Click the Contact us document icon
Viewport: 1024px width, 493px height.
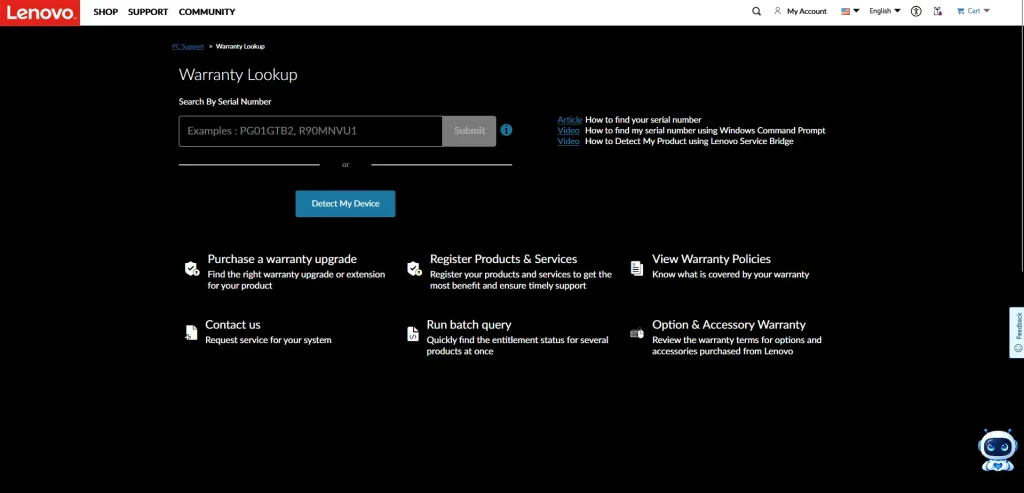click(x=191, y=332)
